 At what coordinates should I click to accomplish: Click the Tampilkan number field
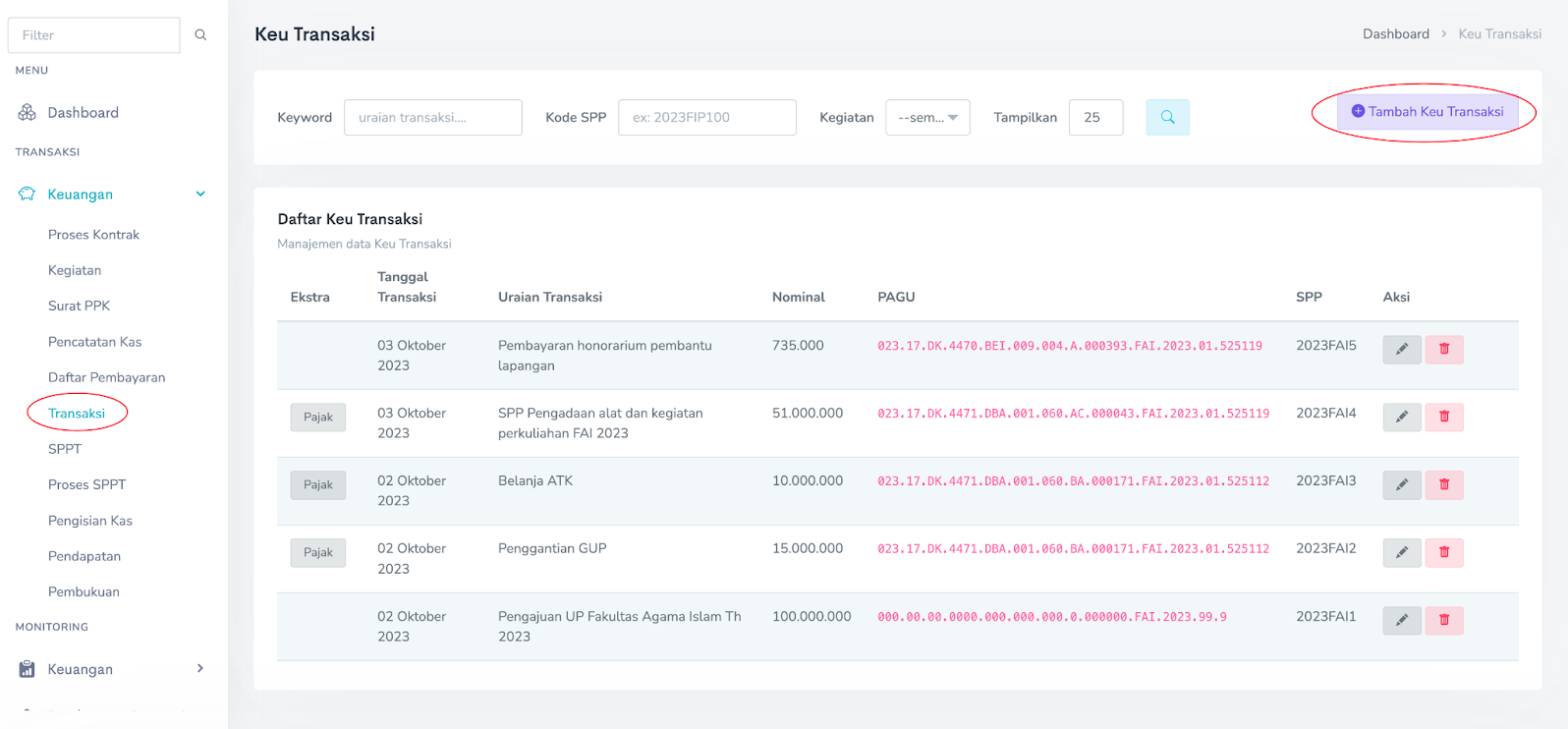(x=1094, y=117)
